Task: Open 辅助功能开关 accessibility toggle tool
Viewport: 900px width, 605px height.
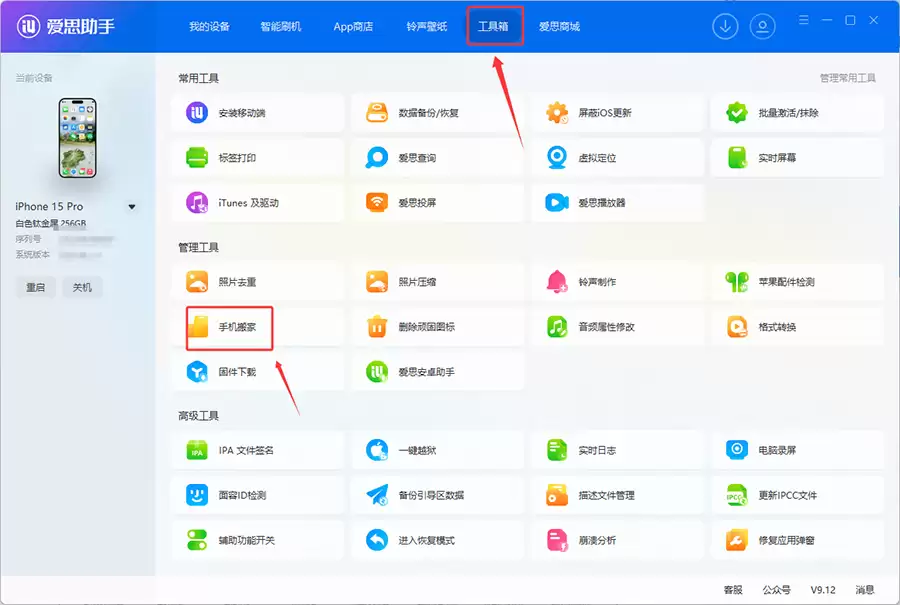Action: coord(258,540)
